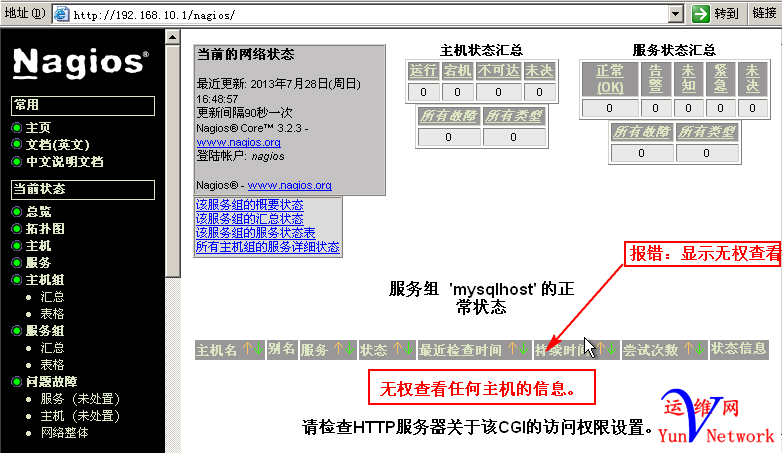Click 紧急 in service status totals
Viewport: 782px width, 453px height.
coord(720,79)
